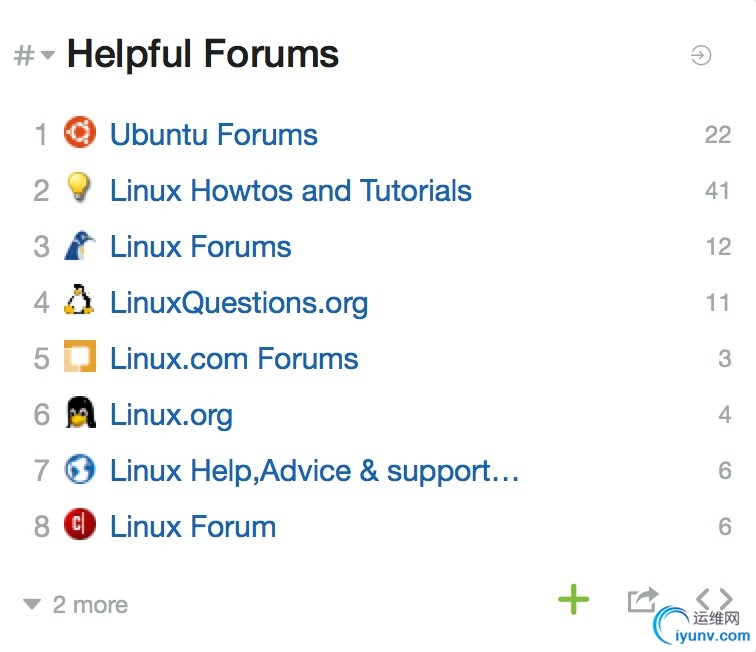The image size is (756, 652).
Task: Visit the LinuxQuestions.org link
Action: tap(238, 303)
